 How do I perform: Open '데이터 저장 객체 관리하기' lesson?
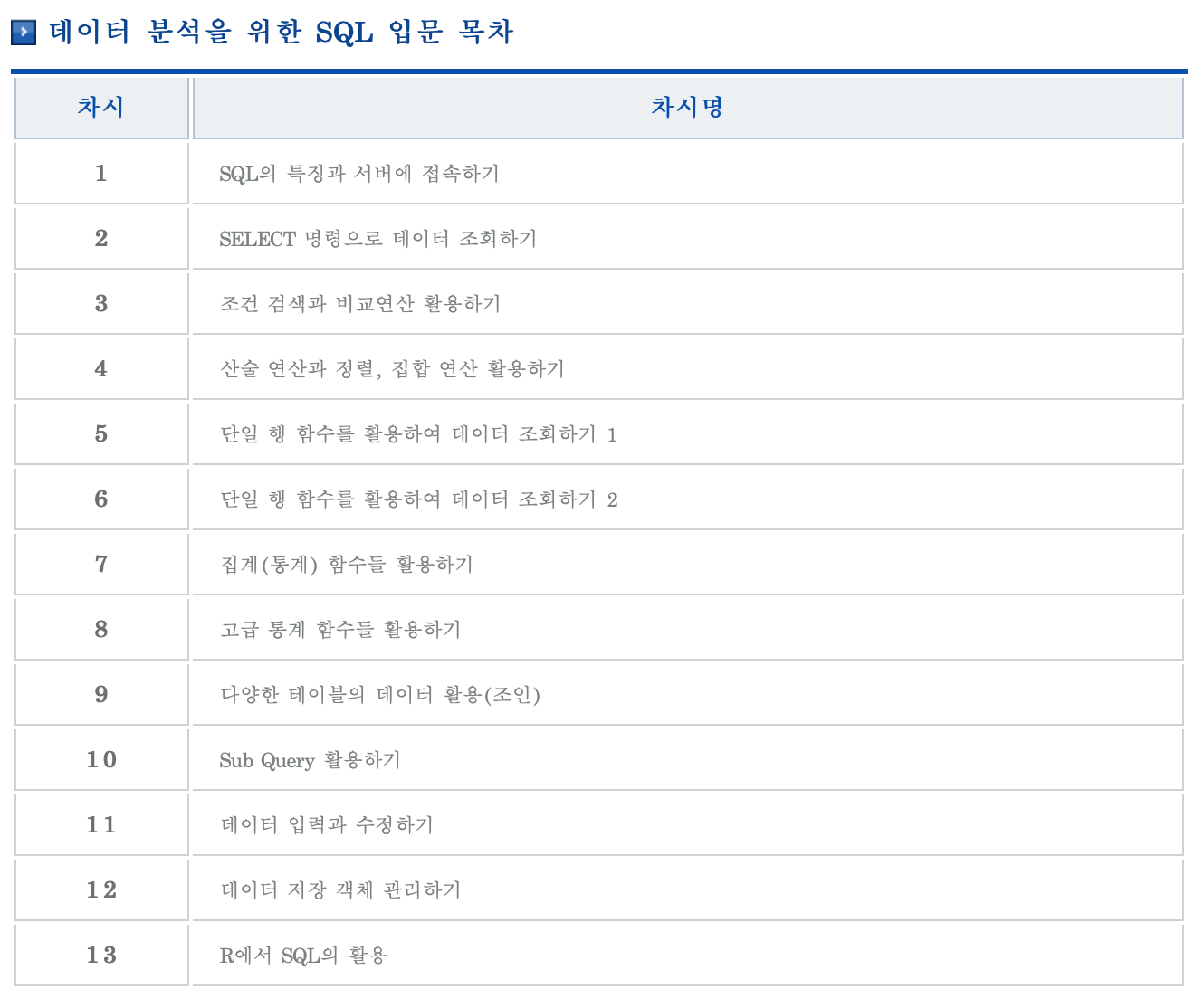coord(340,890)
